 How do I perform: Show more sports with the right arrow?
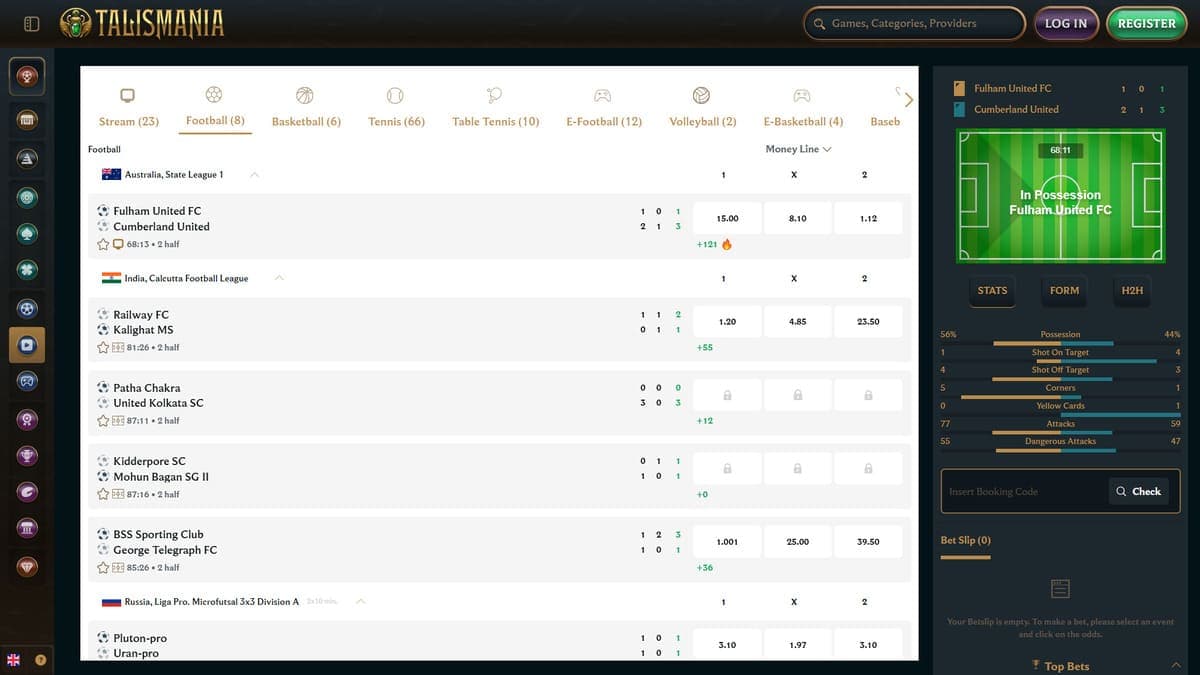908,100
